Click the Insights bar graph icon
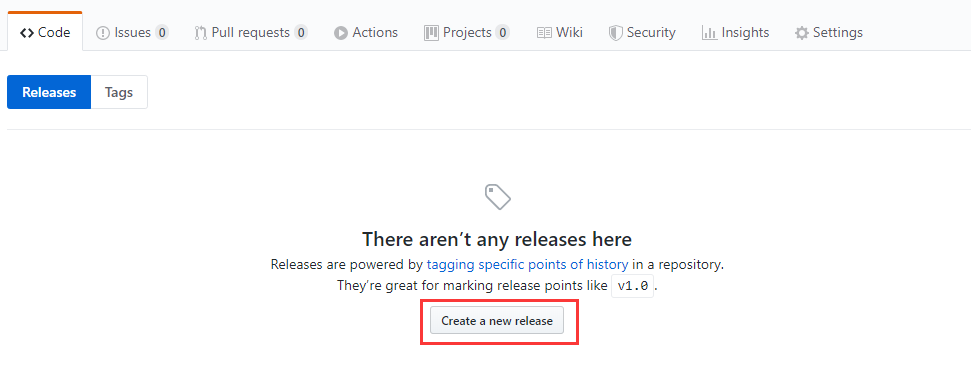Viewport: 971px width, 374px height. click(709, 33)
